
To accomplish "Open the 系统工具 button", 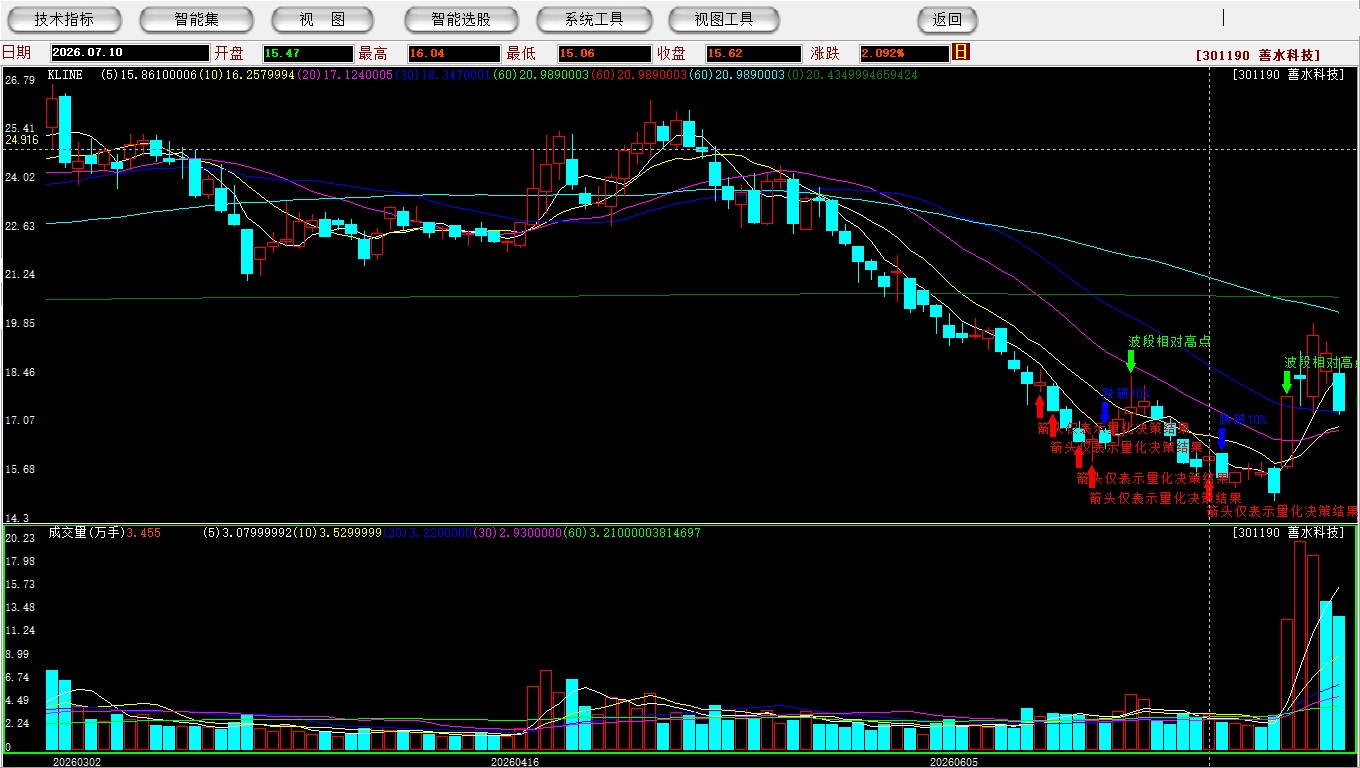I will (594, 19).
